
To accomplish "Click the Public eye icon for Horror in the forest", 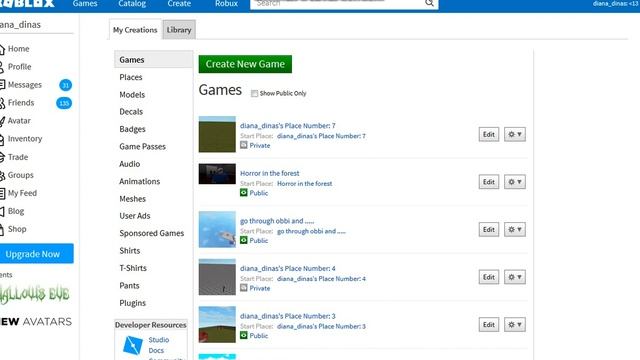I will click(244, 193).
